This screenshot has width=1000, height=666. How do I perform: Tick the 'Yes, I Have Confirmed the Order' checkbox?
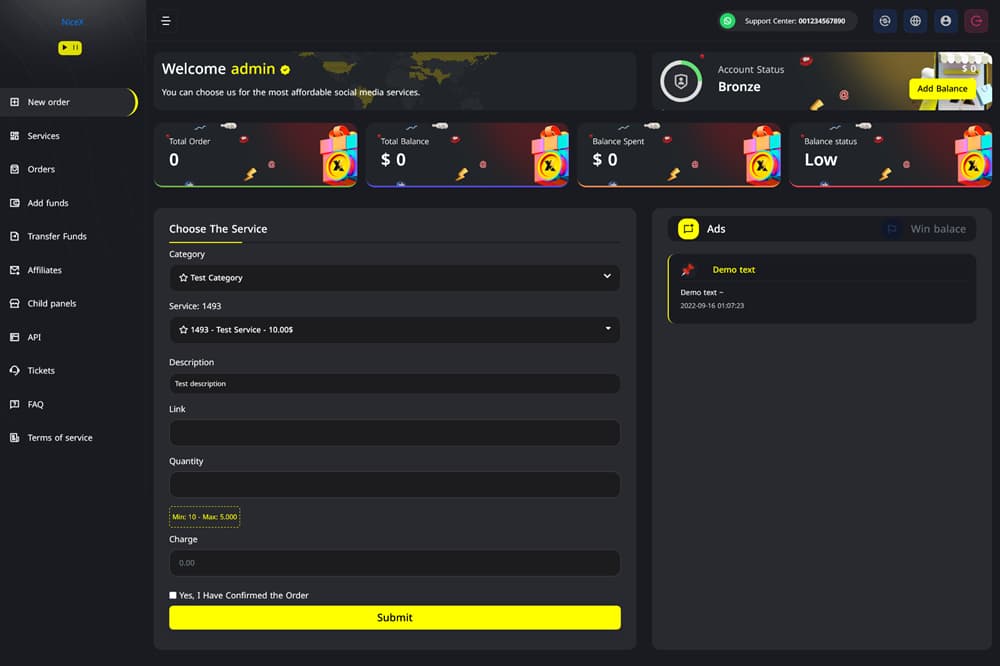(173, 595)
